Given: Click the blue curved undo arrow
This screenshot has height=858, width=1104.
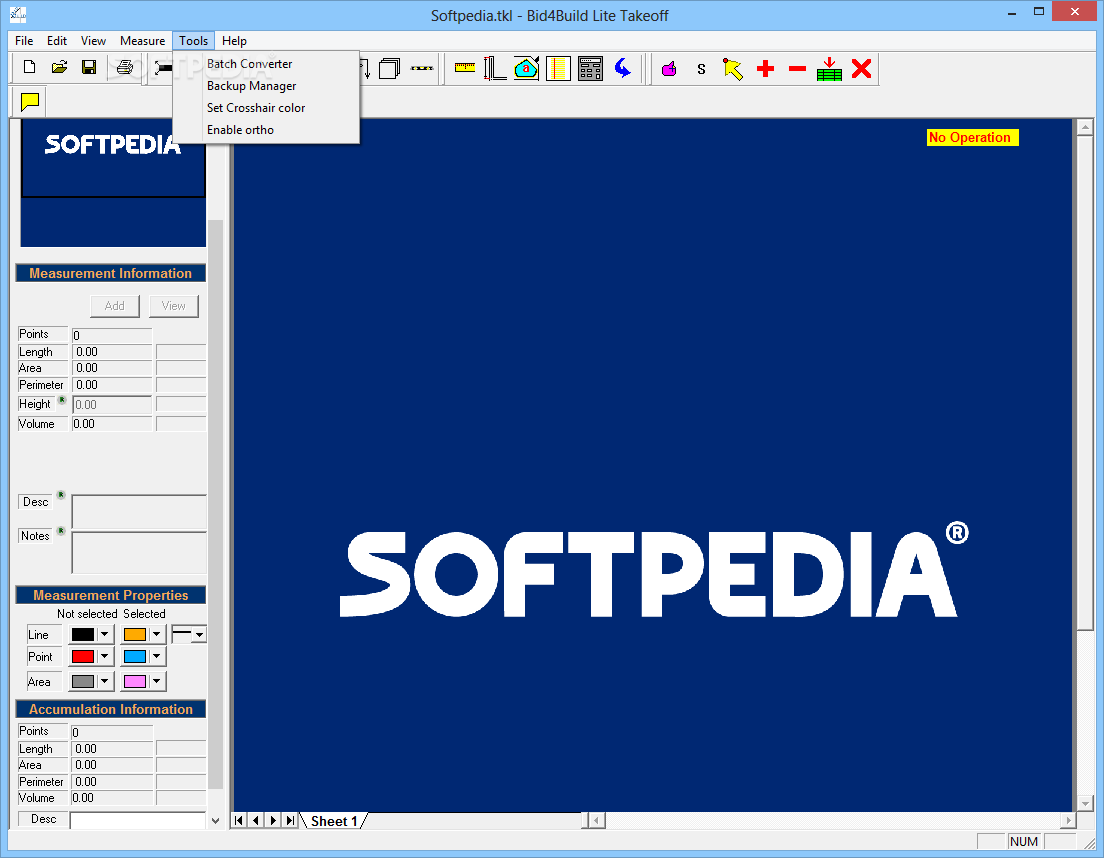Looking at the screenshot, I should pos(622,68).
